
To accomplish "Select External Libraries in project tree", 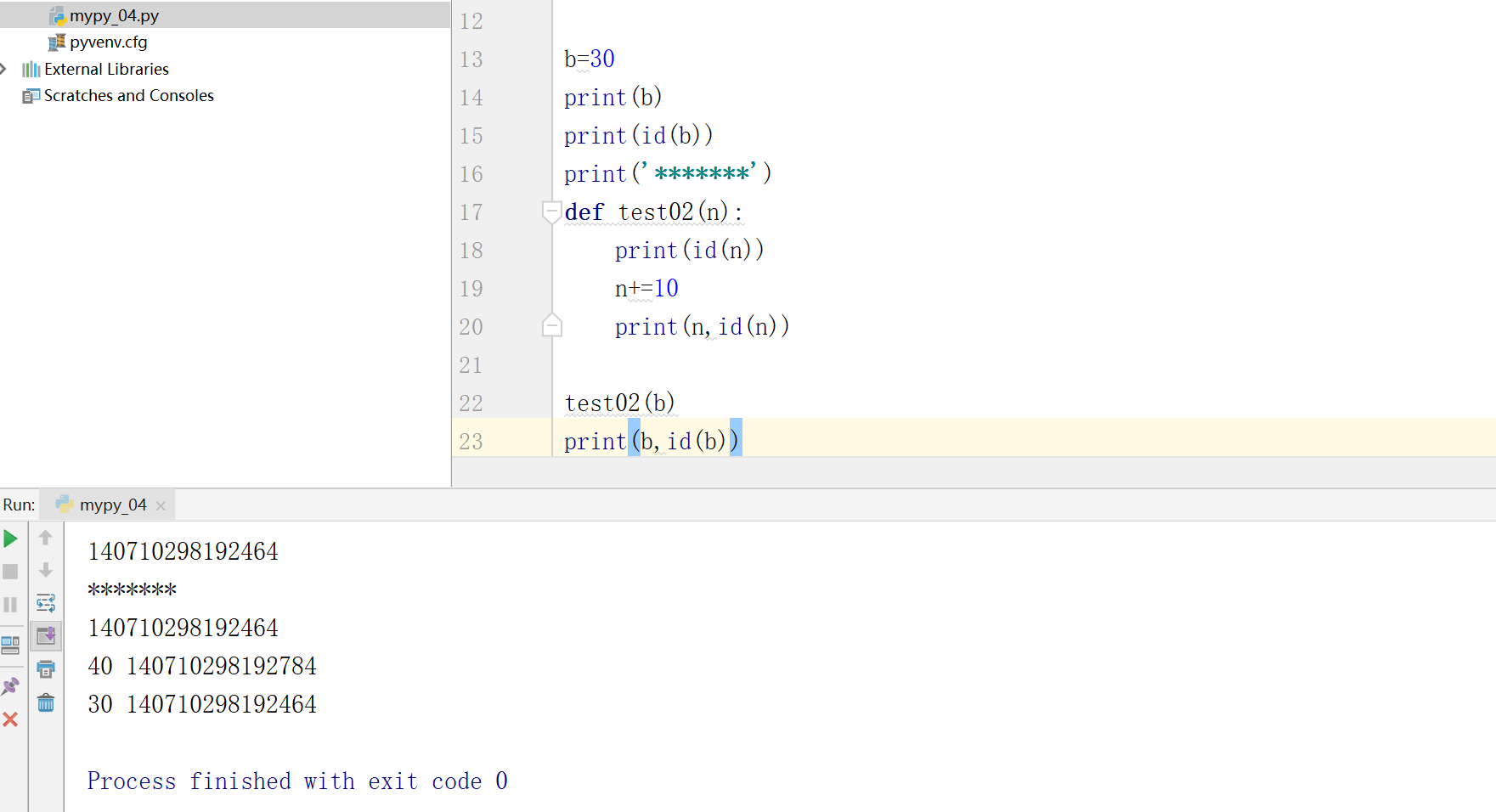I will pos(106,69).
